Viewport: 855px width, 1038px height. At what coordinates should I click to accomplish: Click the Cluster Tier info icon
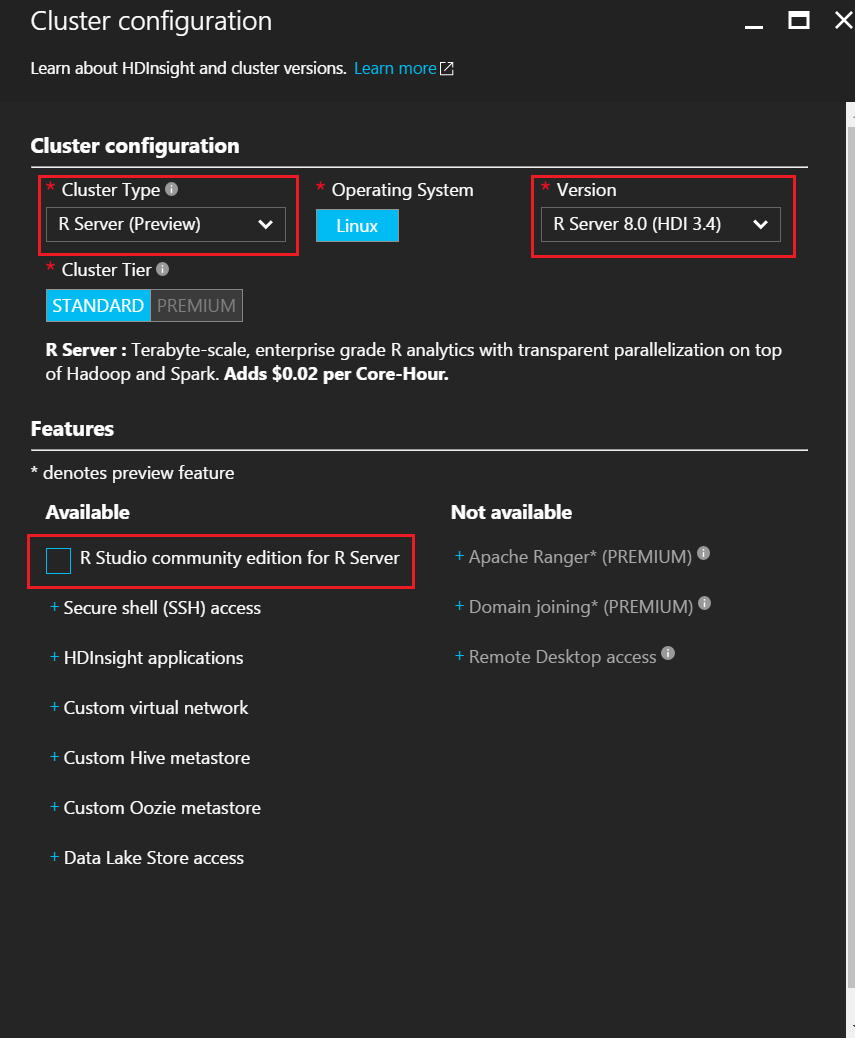[x=162, y=269]
